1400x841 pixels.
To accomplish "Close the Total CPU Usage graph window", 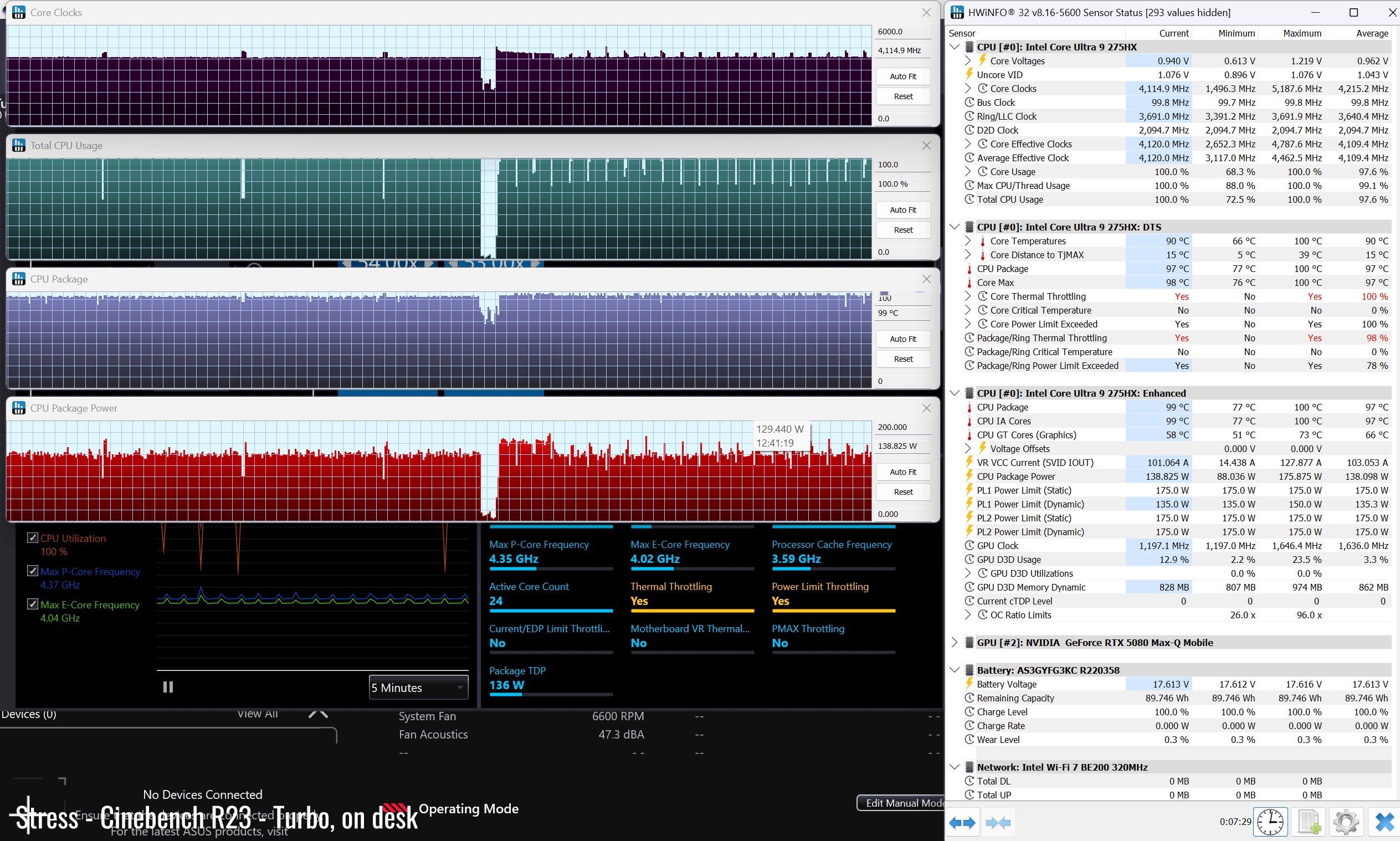I will click(926, 145).
